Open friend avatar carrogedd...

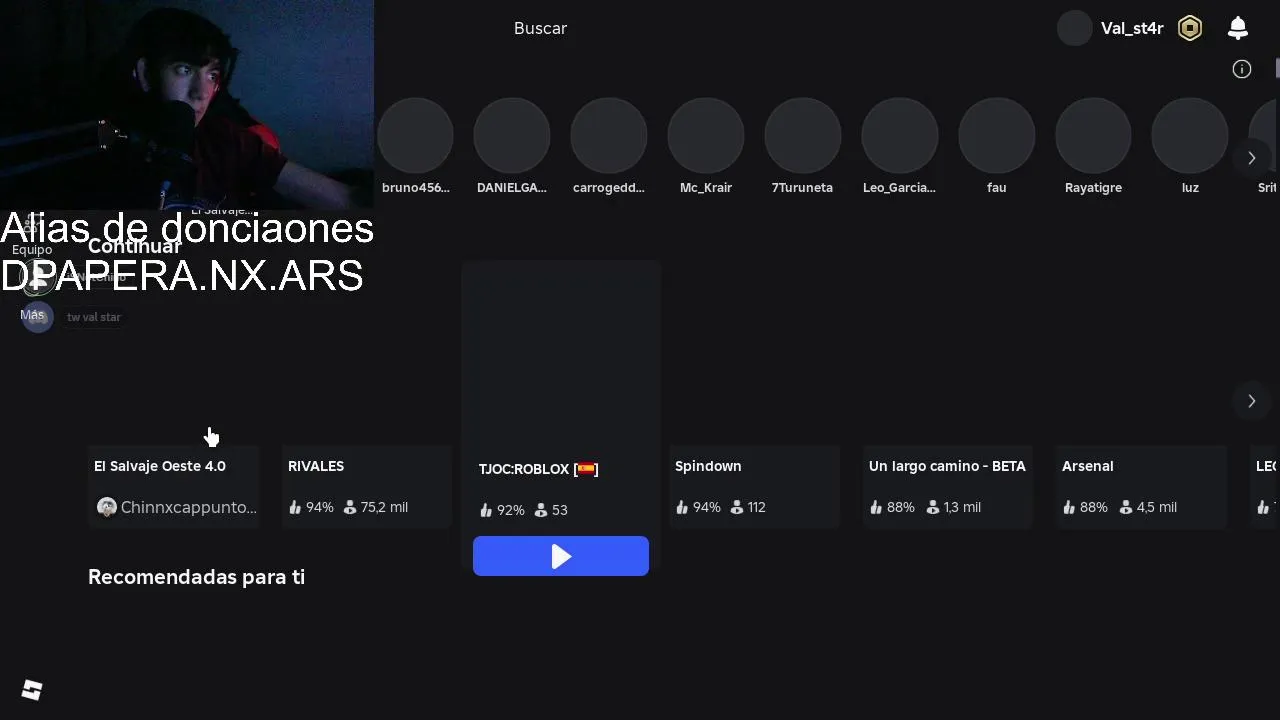click(609, 136)
